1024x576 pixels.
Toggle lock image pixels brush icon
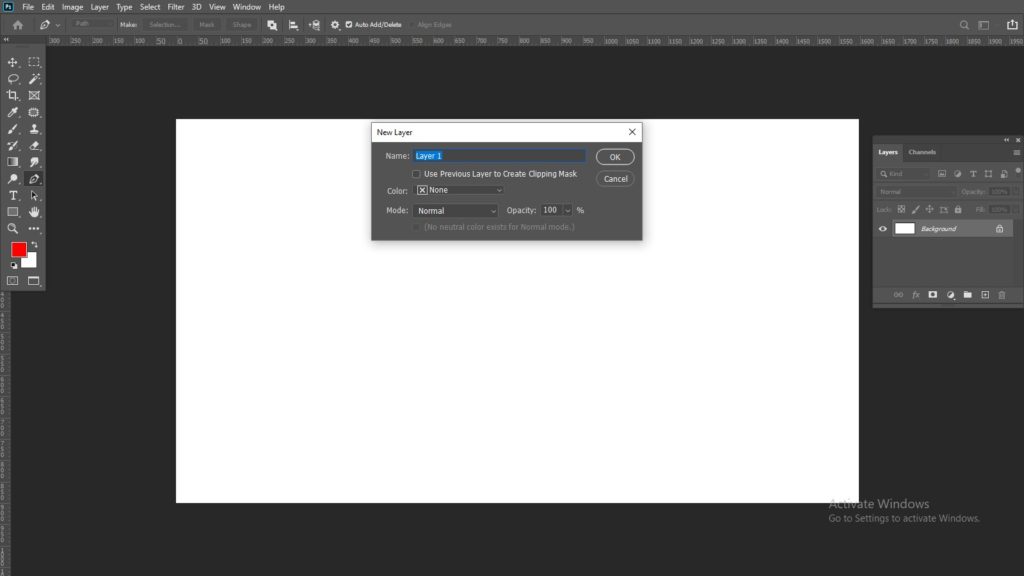pos(916,210)
